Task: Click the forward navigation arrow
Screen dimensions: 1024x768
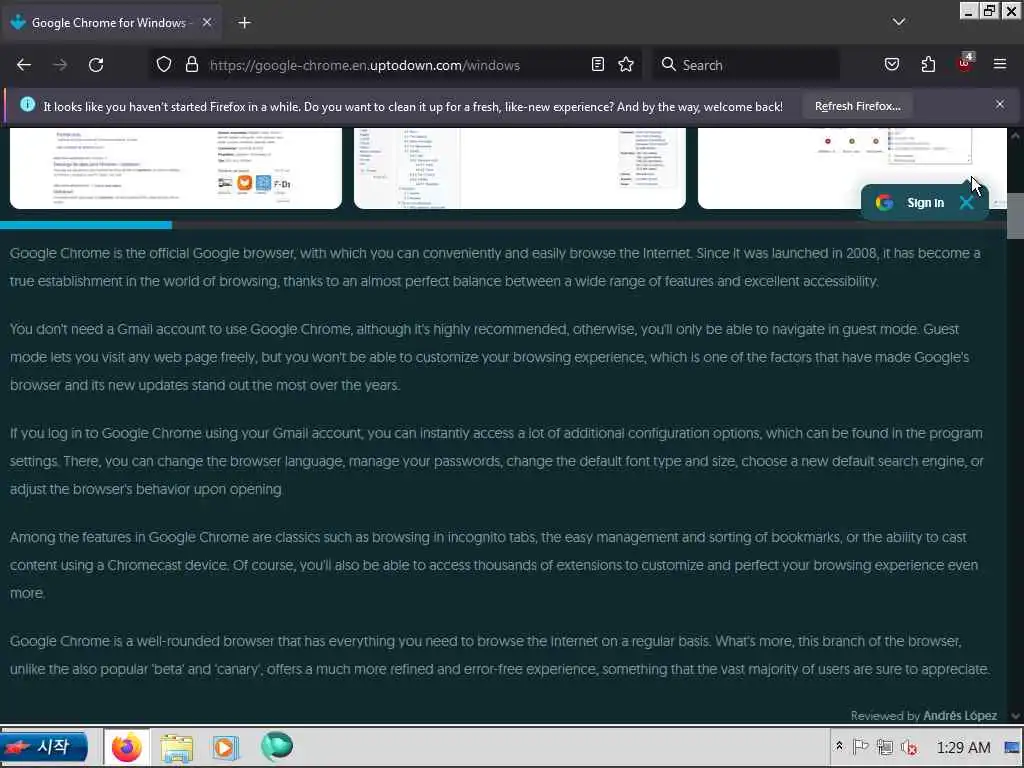Action: pyautogui.click(x=60, y=65)
